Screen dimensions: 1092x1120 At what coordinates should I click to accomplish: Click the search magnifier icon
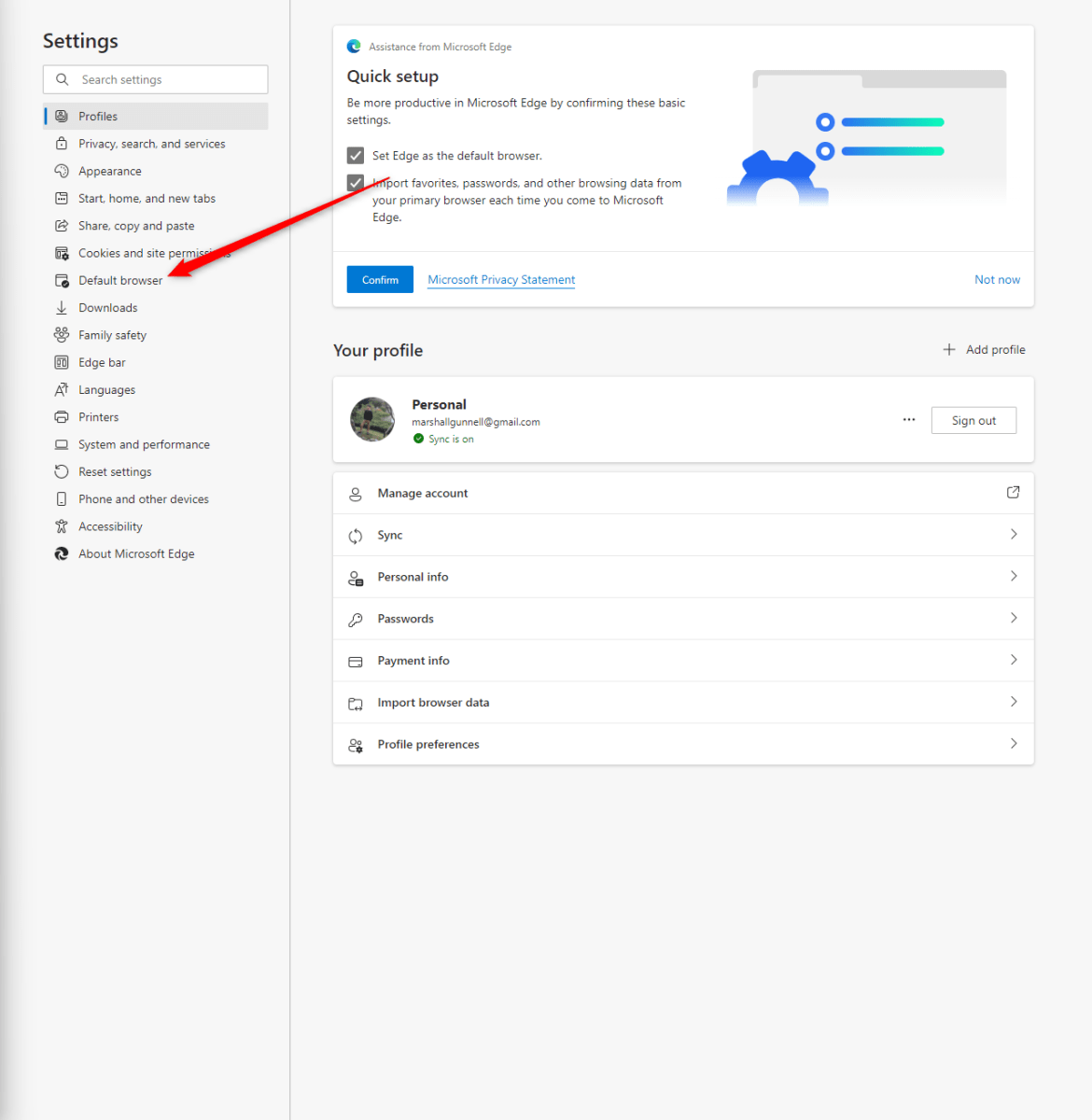tap(63, 79)
